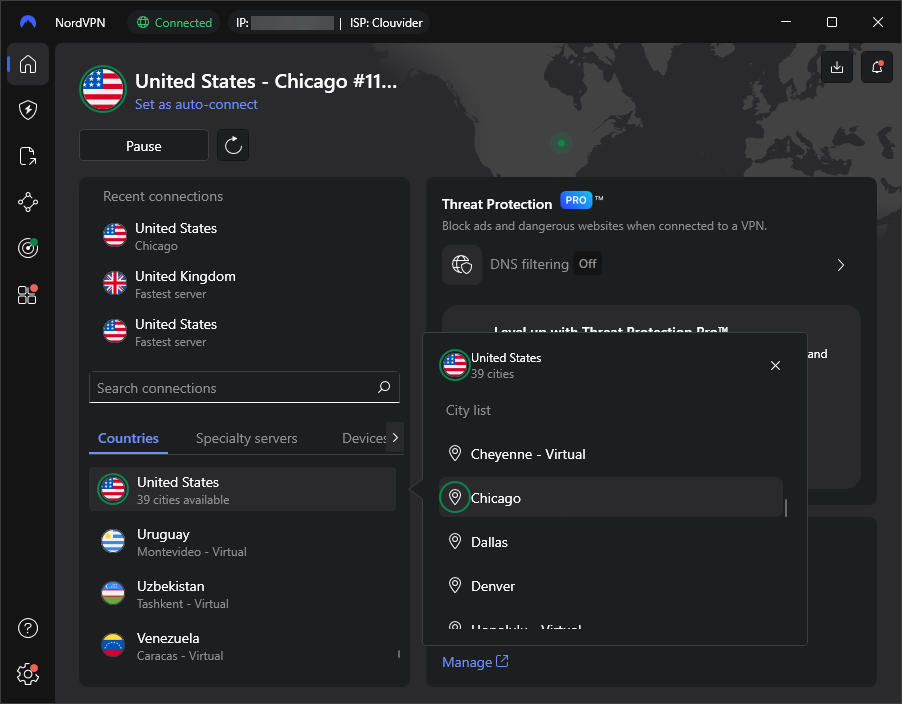Click the download update icon
This screenshot has height=704, width=902.
pos(837,67)
